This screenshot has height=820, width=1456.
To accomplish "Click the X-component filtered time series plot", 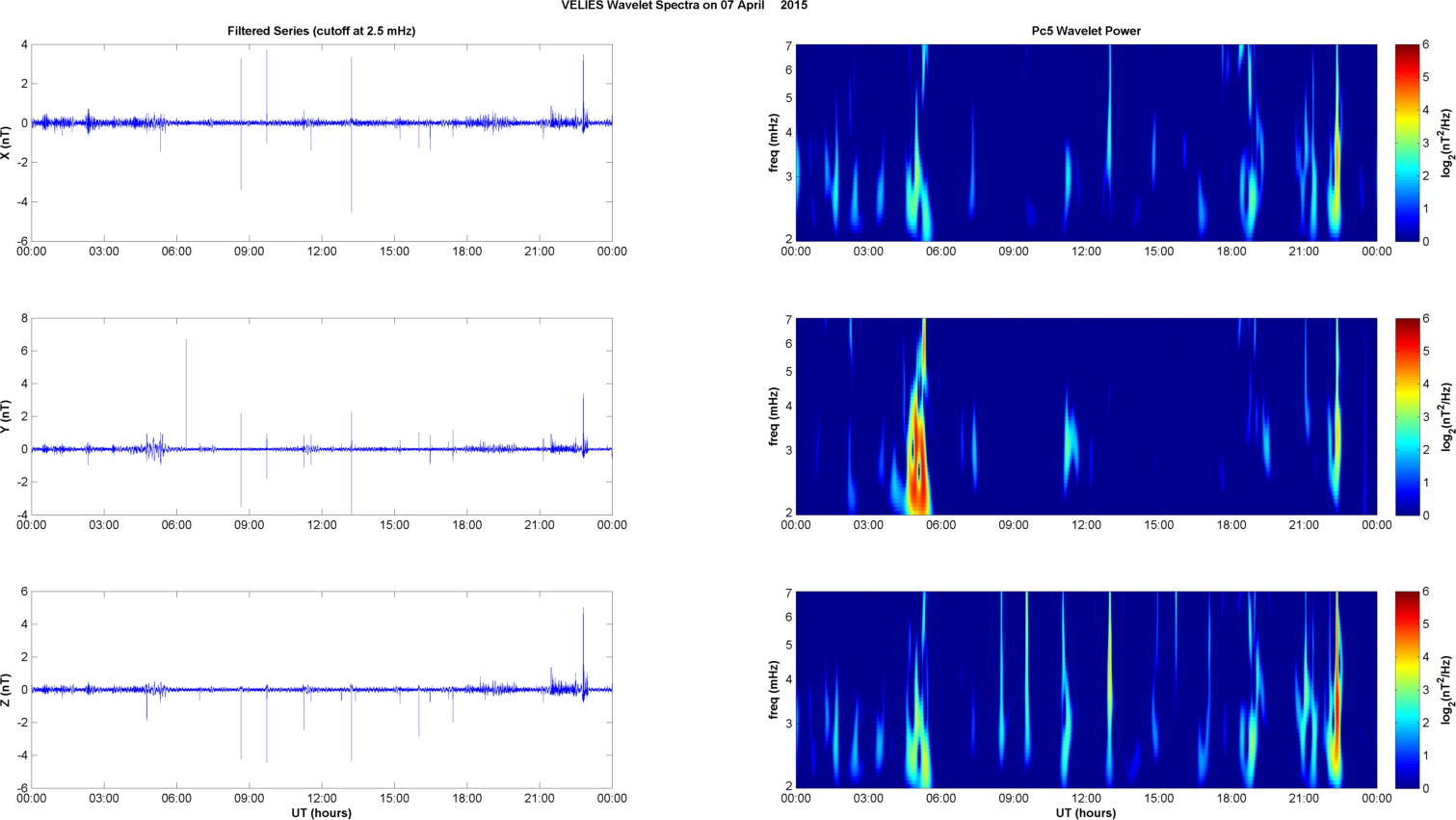I will pyautogui.click(x=322, y=143).
